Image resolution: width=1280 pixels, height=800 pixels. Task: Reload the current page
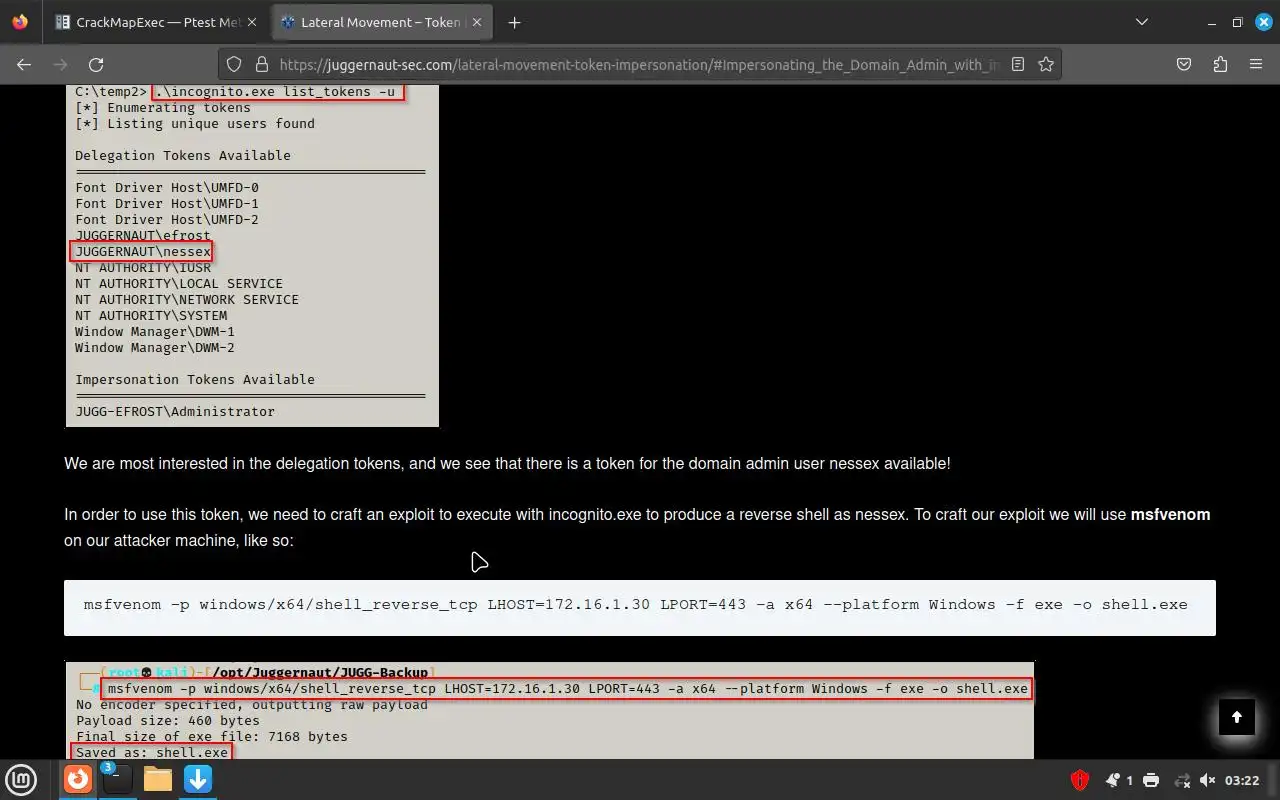click(96, 64)
